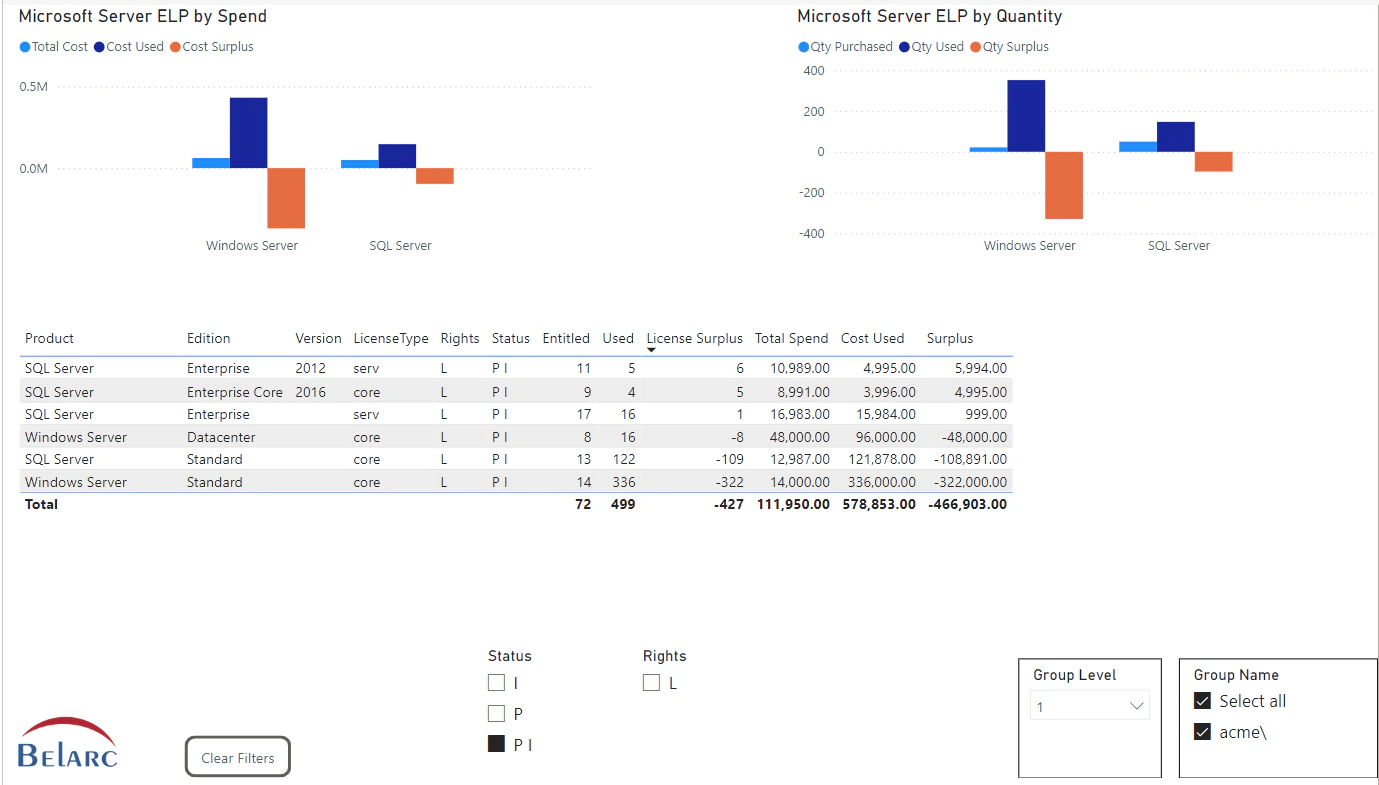Enable the Rights "L" checkbox
This screenshot has height=785, width=1379.
pos(651,682)
